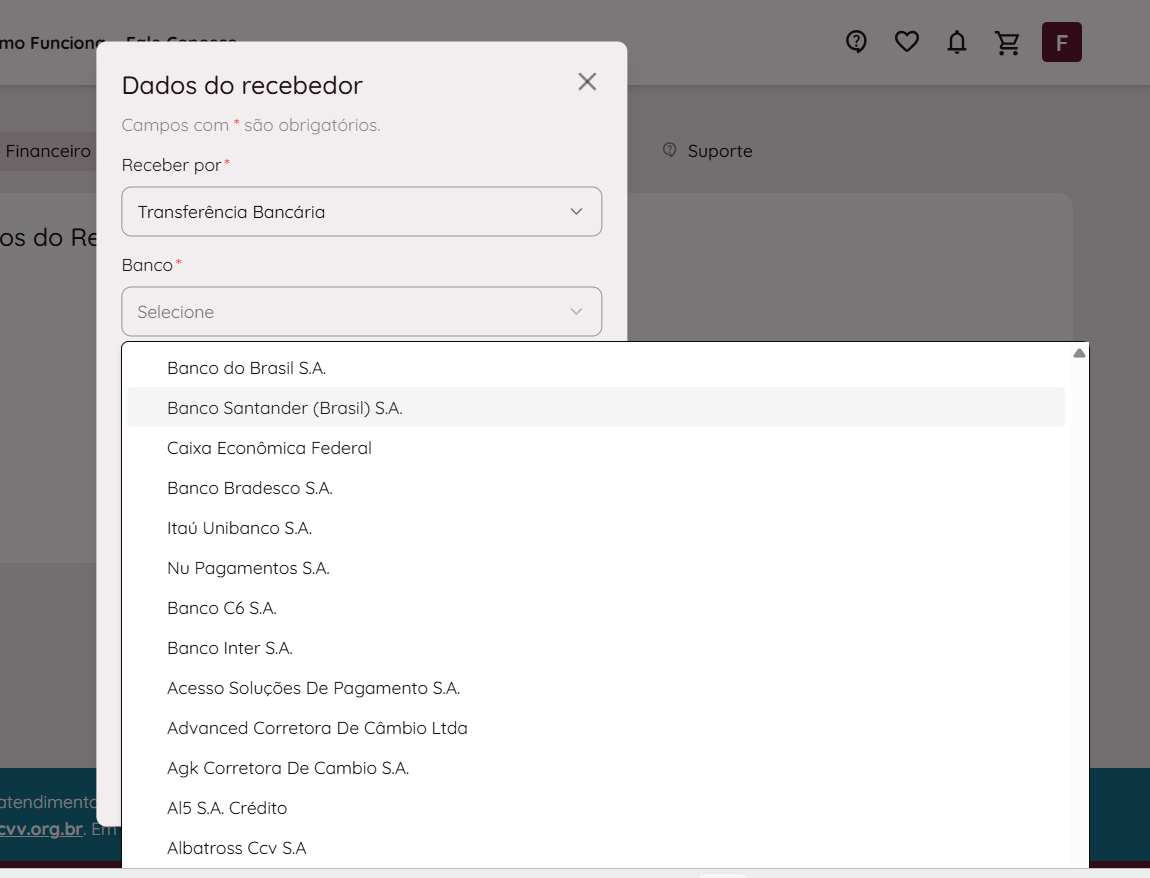This screenshot has height=878, width=1150.
Task: Select Albatross Ccv S.A option
Action: (x=237, y=848)
